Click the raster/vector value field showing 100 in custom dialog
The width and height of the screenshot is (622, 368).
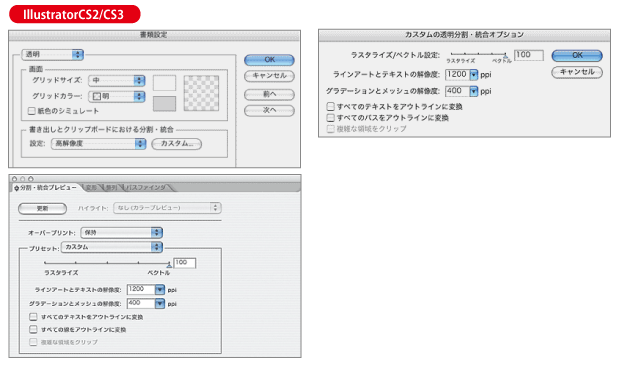[x=528, y=55]
